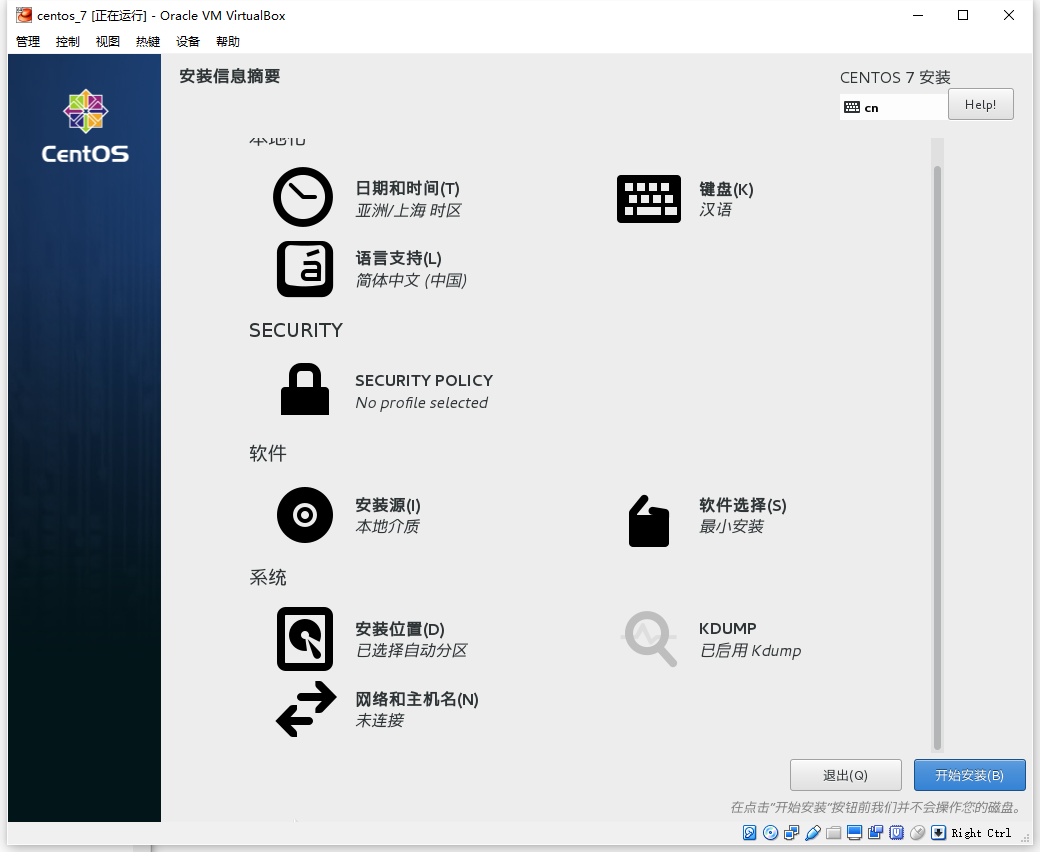Open the 管理 menu
Viewport: 1040px width, 852px height.
28,42
